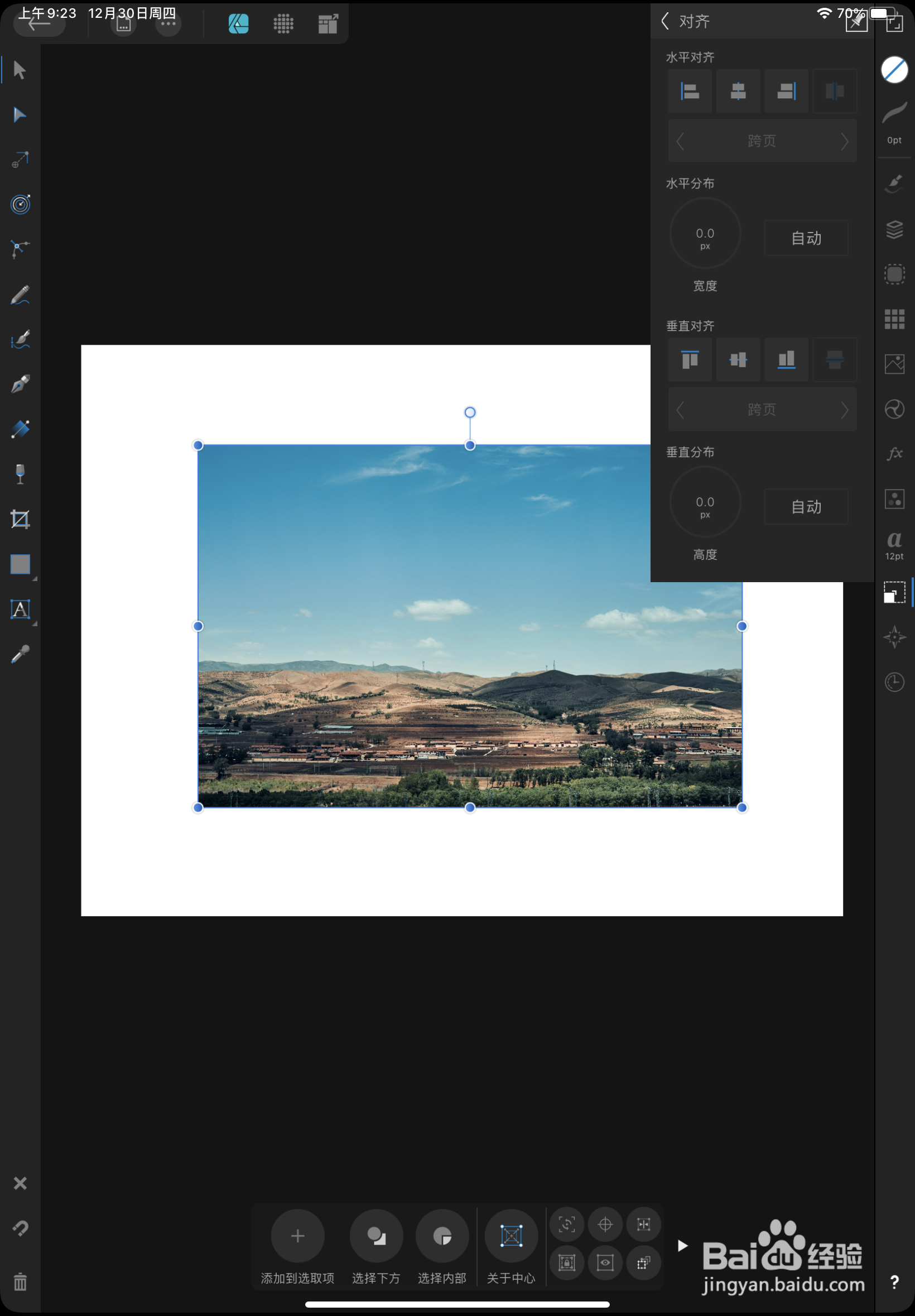
Task: Select the Point Transform tool
Action: [20, 159]
